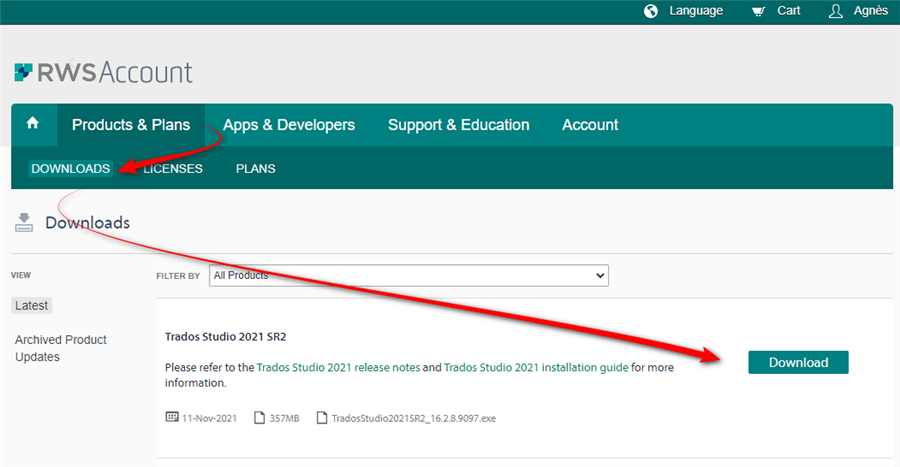
Task: Switch to the PLANS sub-tab
Action: click(x=255, y=169)
